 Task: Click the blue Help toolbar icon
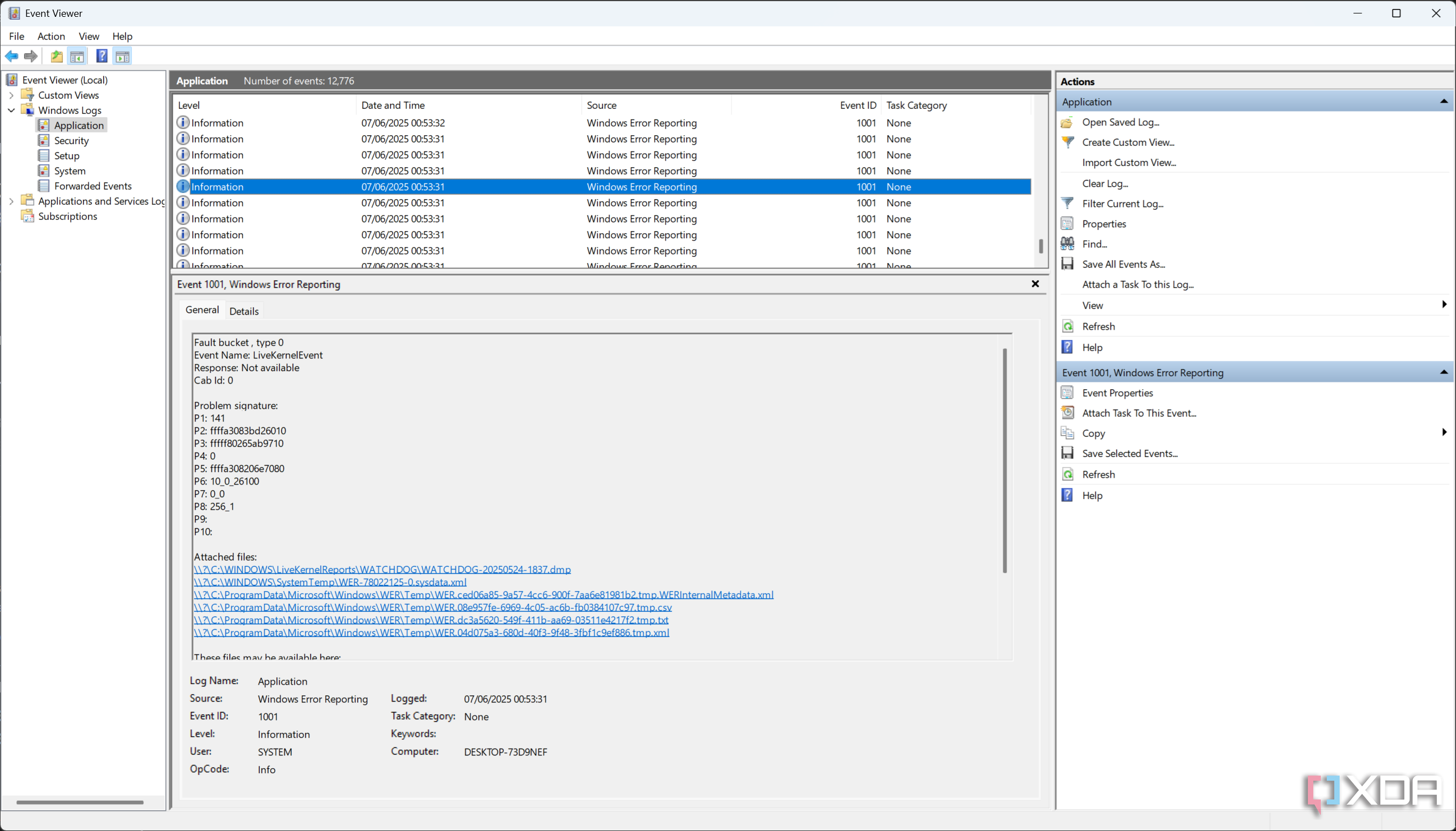click(102, 56)
